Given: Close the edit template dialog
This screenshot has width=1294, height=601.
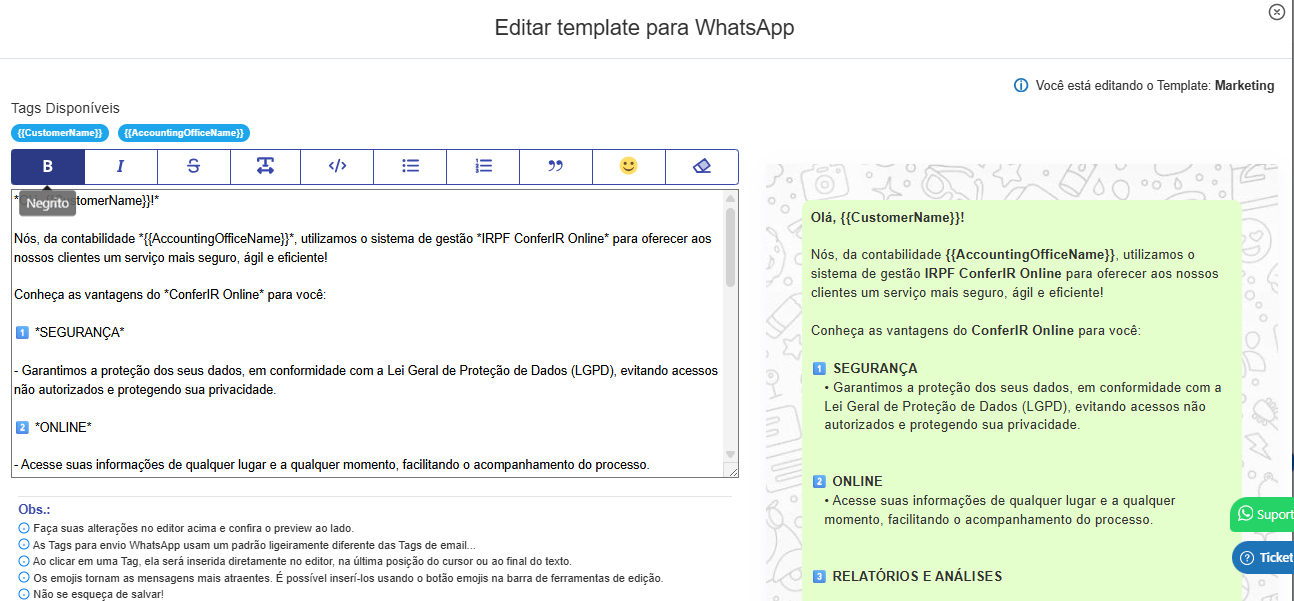Looking at the screenshot, I should 1276,12.
